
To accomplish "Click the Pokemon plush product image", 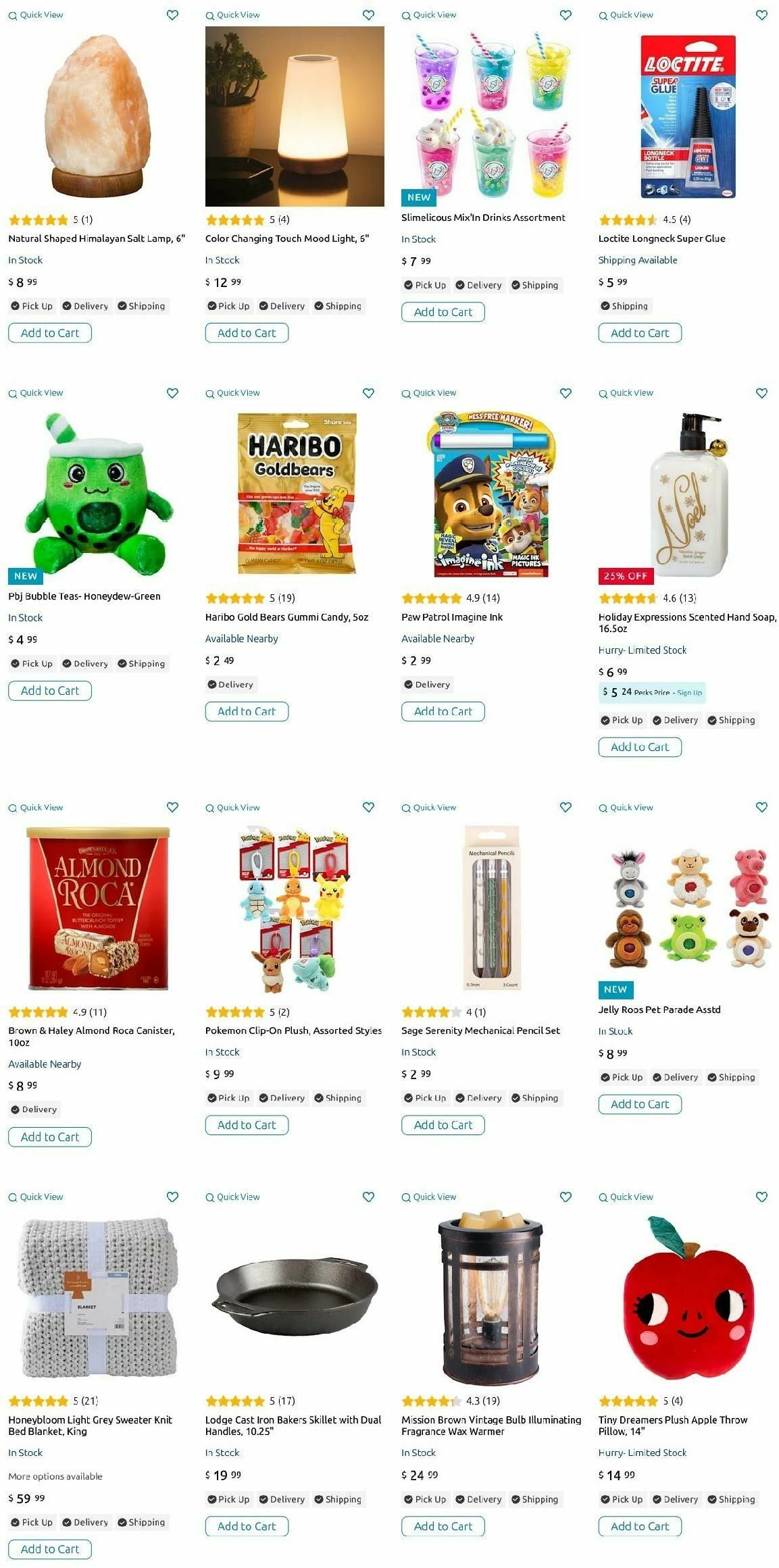I will [x=295, y=908].
